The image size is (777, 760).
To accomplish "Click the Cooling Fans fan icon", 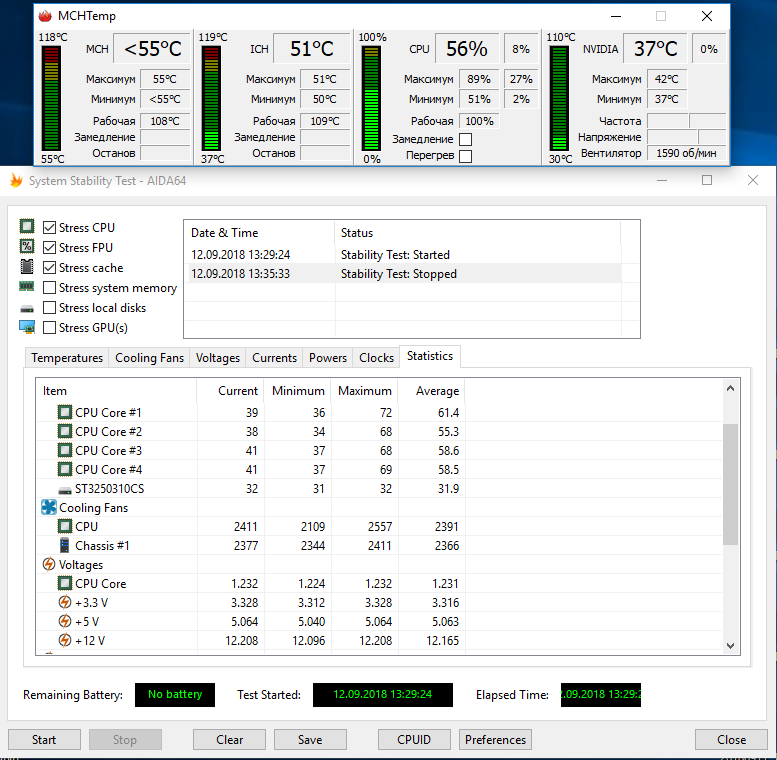I will pos(49,507).
